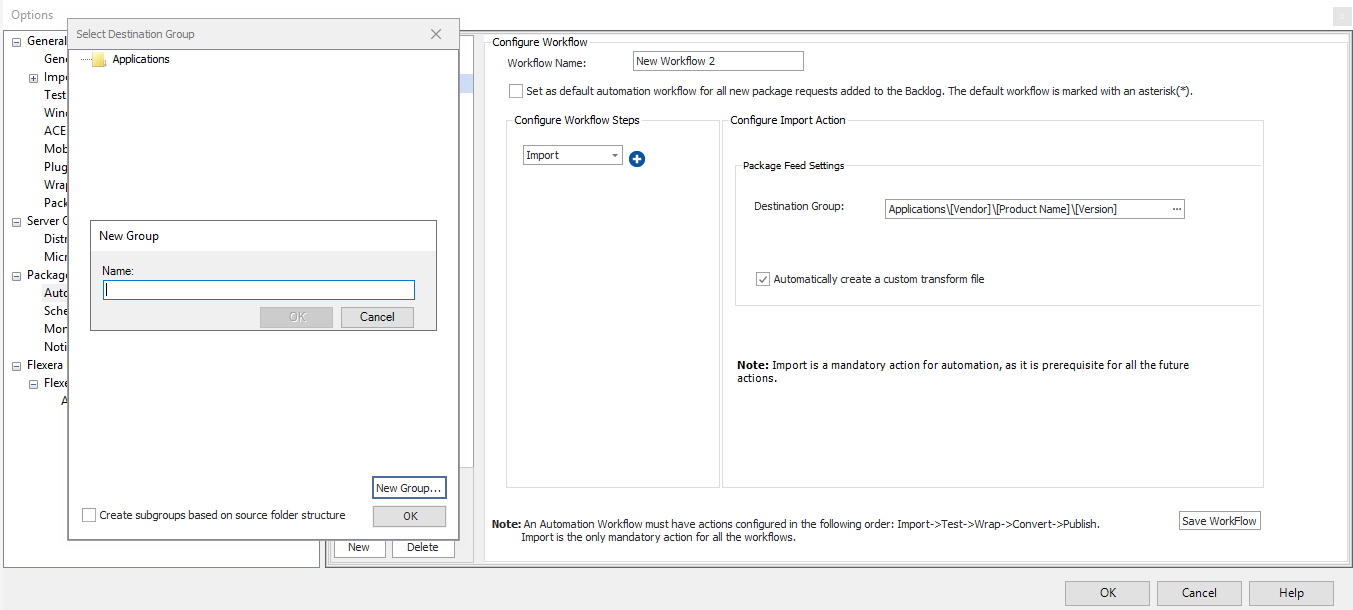Collapse the nested Flexe subnode
The height and width of the screenshot is (610, 1353).
coord(33,384)
